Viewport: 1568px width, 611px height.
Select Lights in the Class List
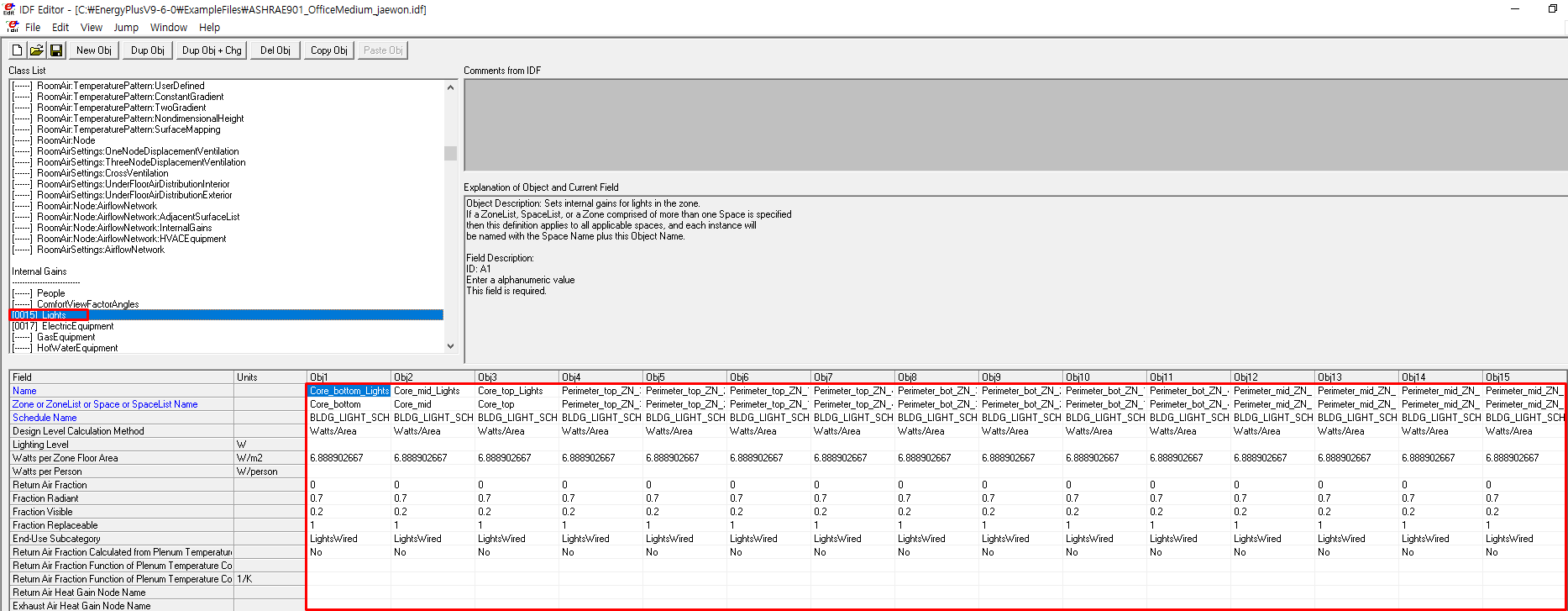coord(226,315)
